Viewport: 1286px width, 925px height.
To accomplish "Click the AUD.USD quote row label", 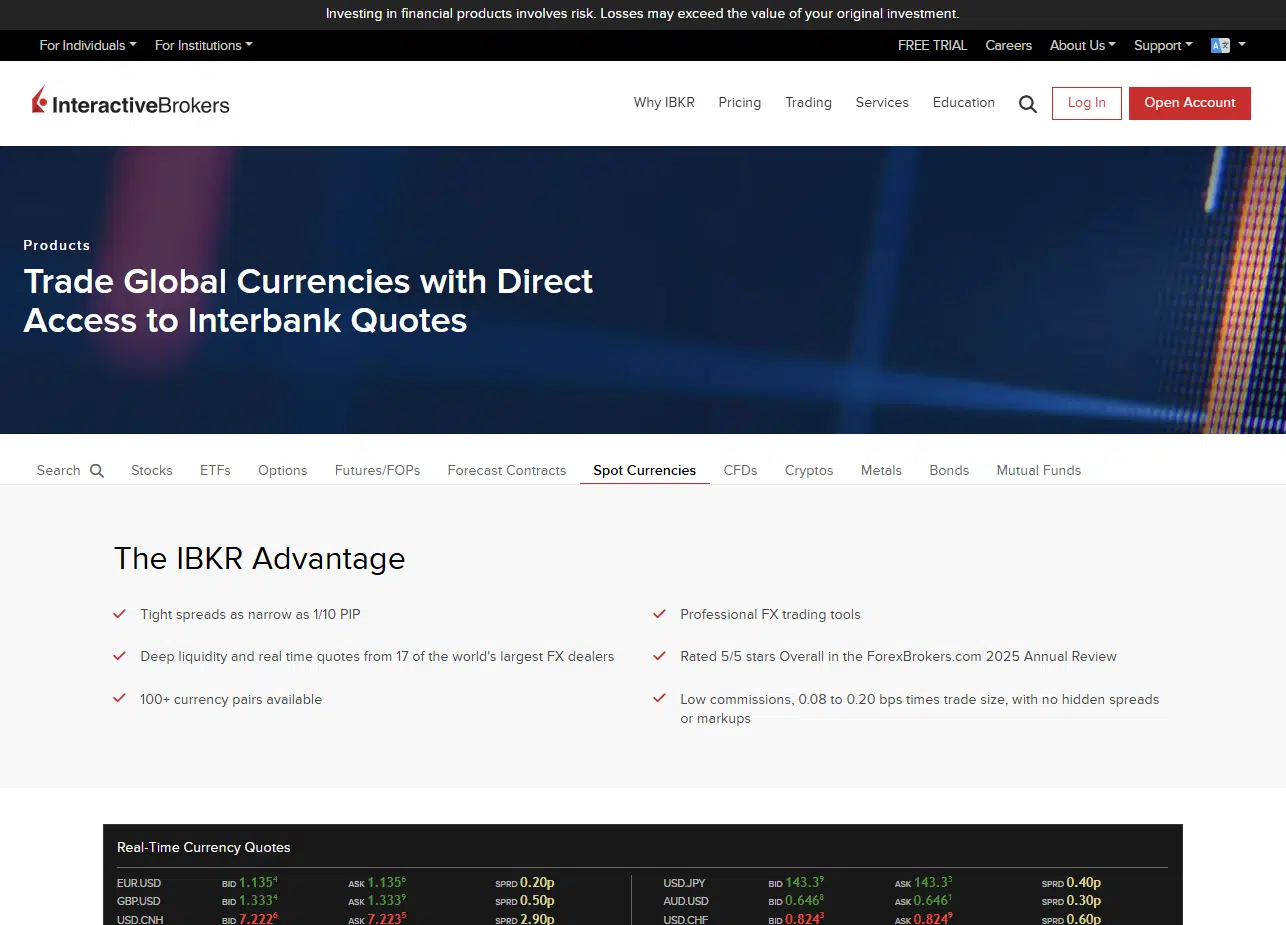I will pyautogui.click(x=686, y=901).
